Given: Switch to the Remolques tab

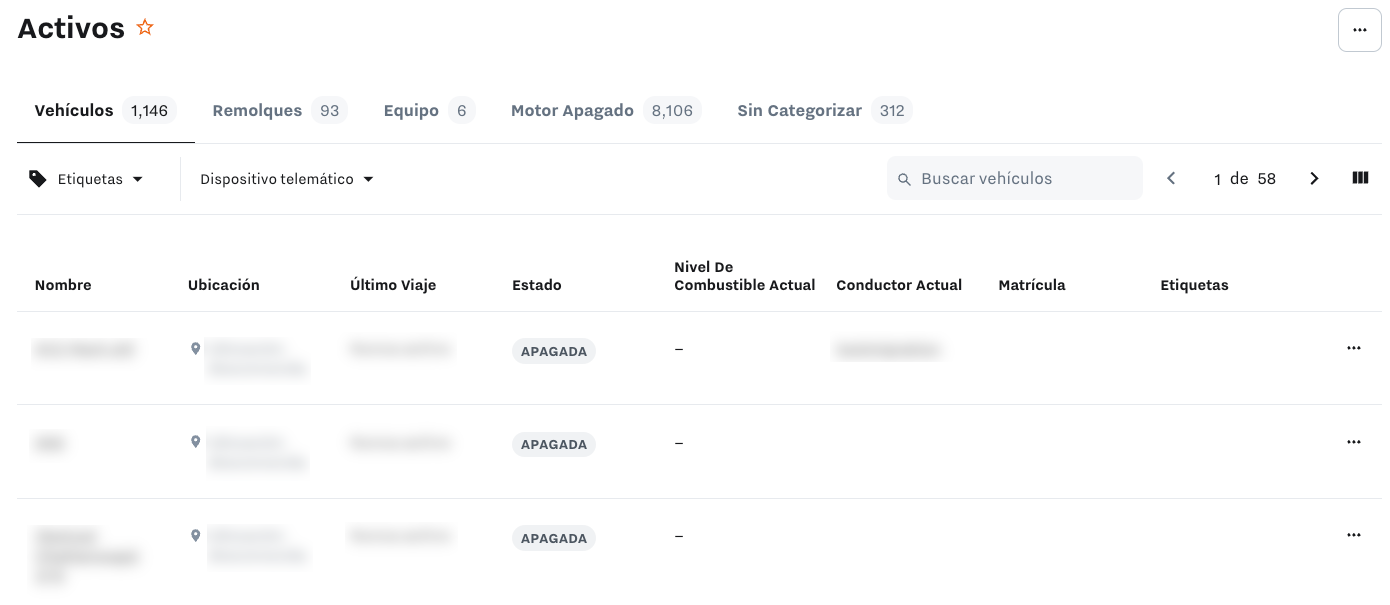Looking at the screenshot, I should click(x=279, y=111).
